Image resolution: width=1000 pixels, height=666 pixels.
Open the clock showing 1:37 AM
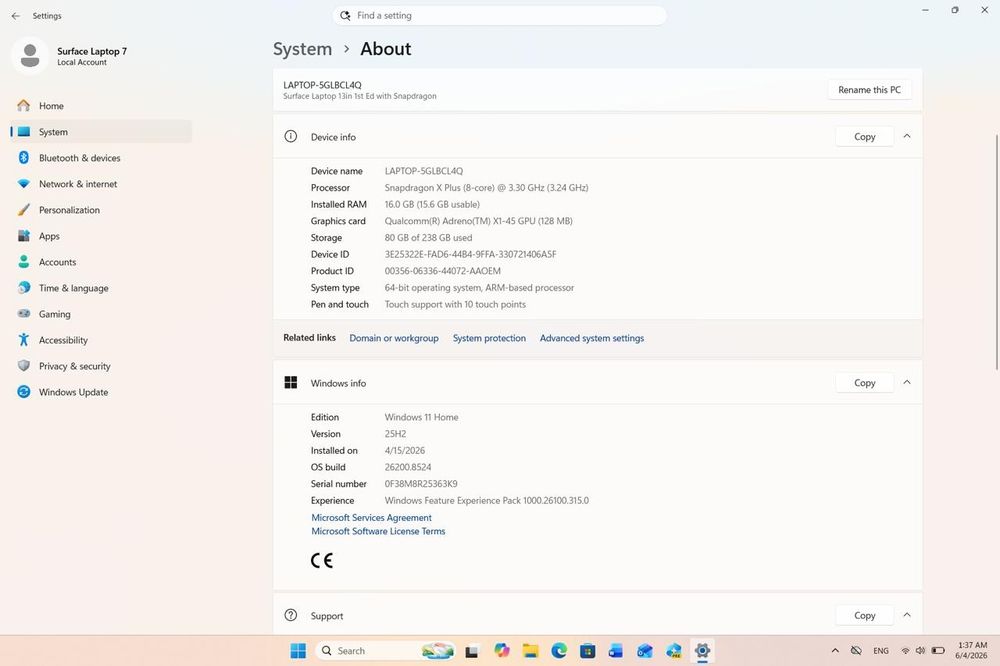click(x=971, y=651)
